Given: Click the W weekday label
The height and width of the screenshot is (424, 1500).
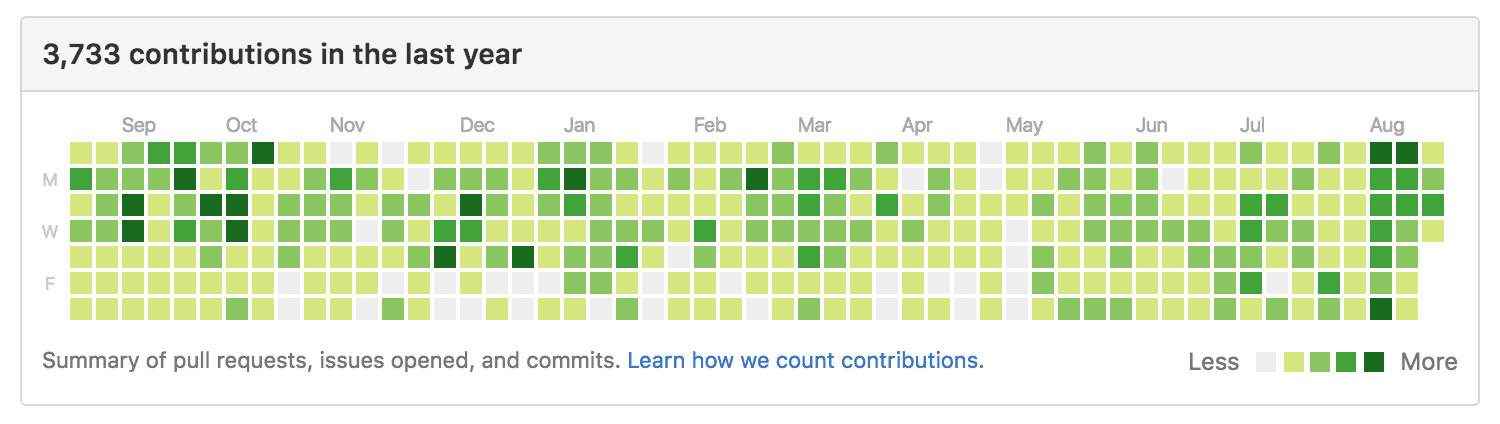Looking at the screenshot, I should (49, 232).
